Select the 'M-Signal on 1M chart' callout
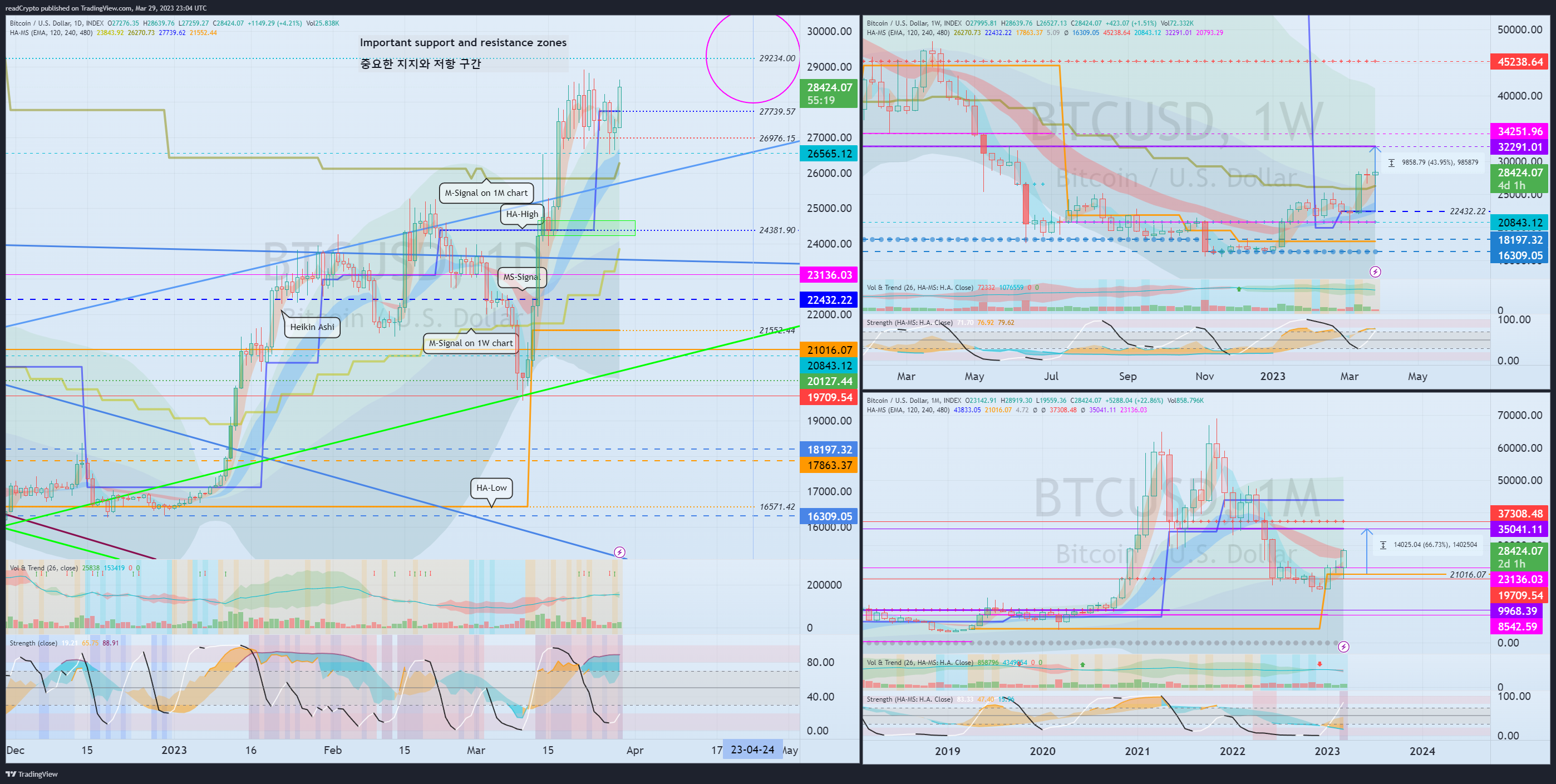 [x=486, y=193]
